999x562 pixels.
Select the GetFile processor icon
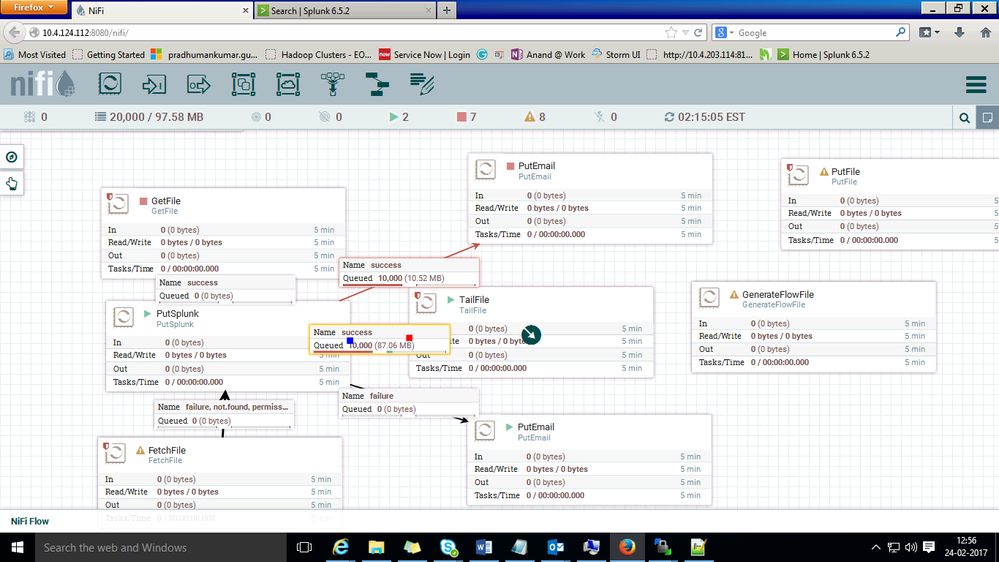coord(118,204)
